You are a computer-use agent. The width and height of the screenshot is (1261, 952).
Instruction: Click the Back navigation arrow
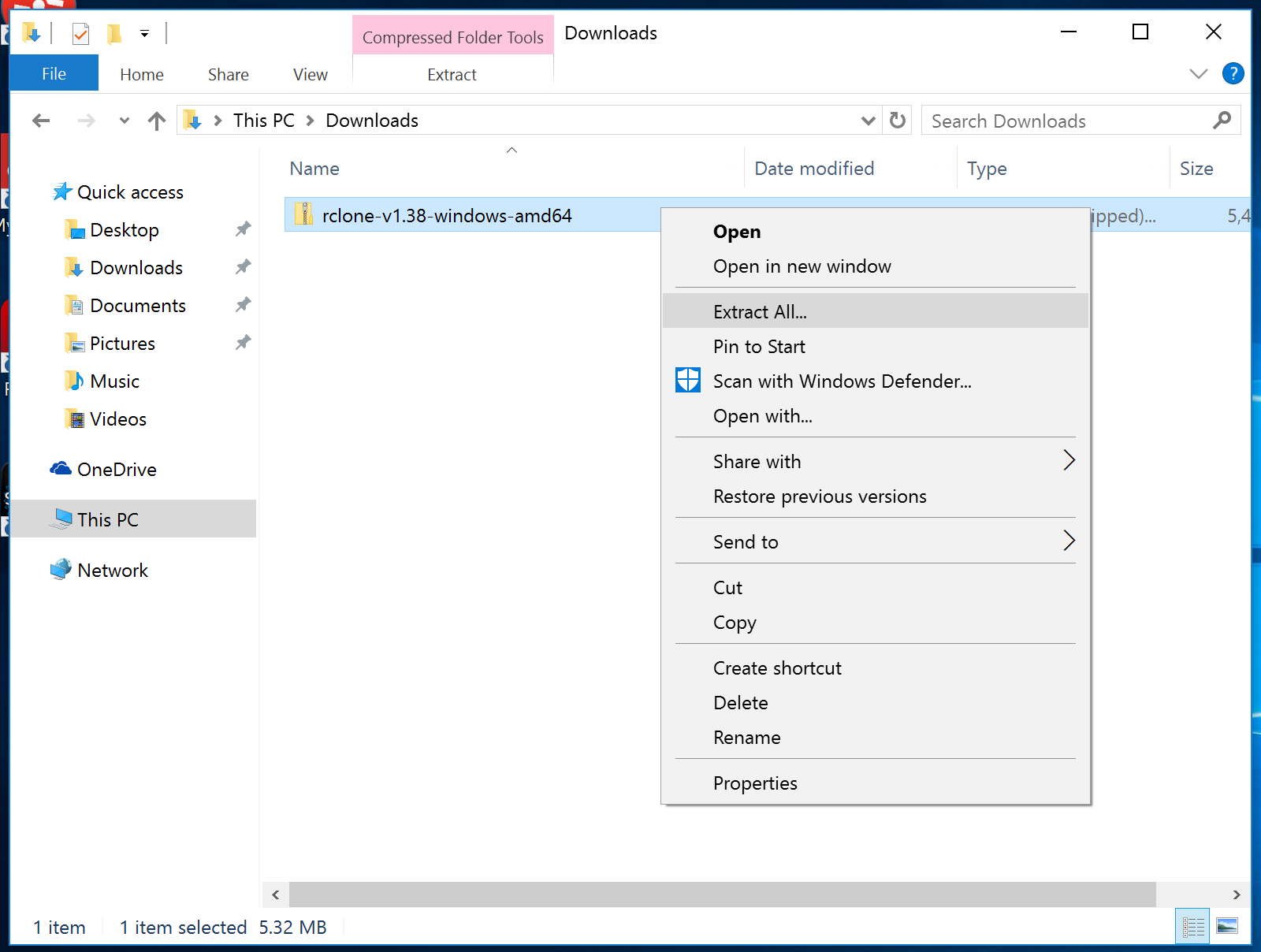click(41, 121)
